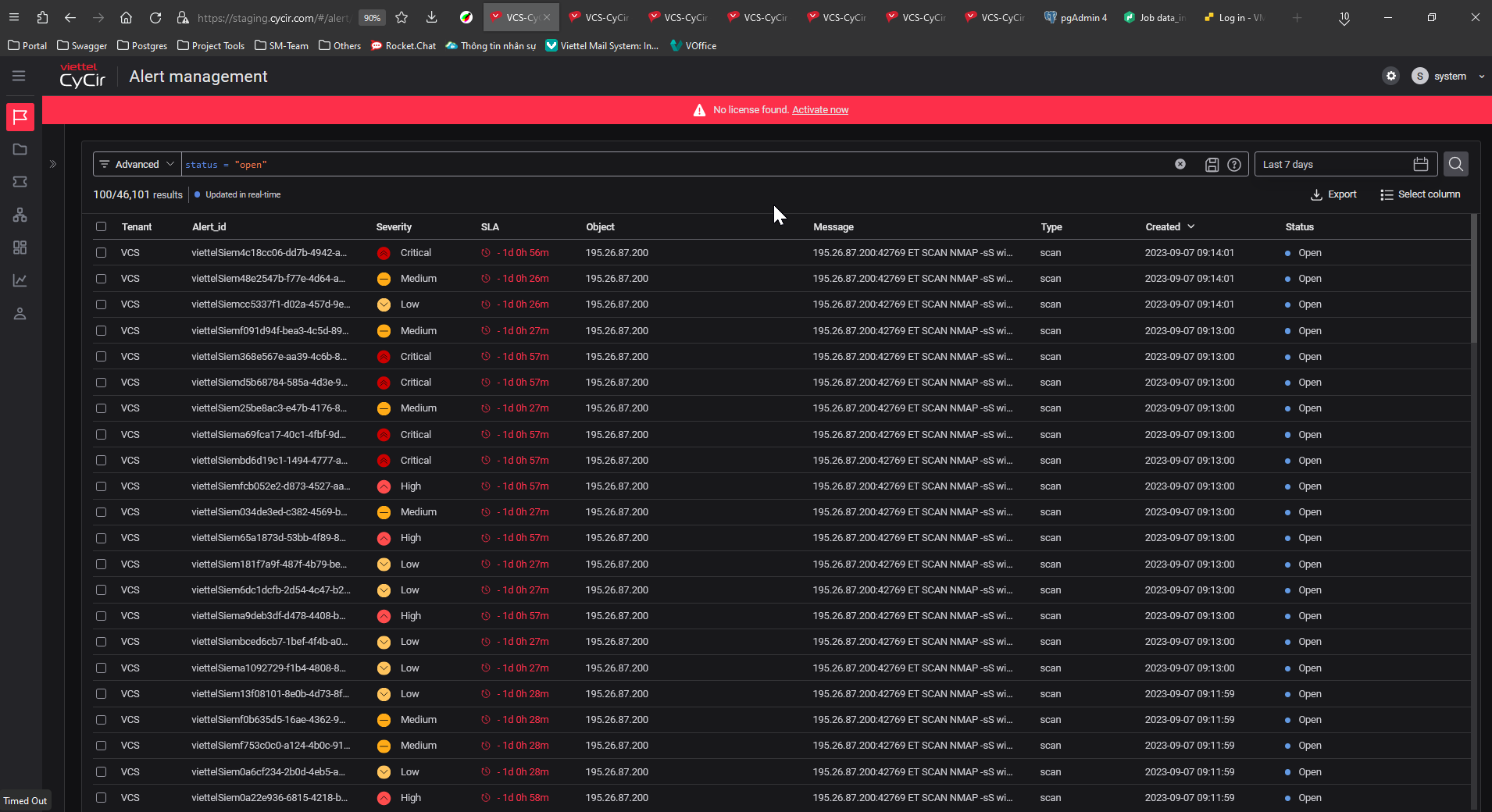The width and height of the screenshot is (1492, 812).
Task: Clear the search query with X icon
Action: (1180, 164)
